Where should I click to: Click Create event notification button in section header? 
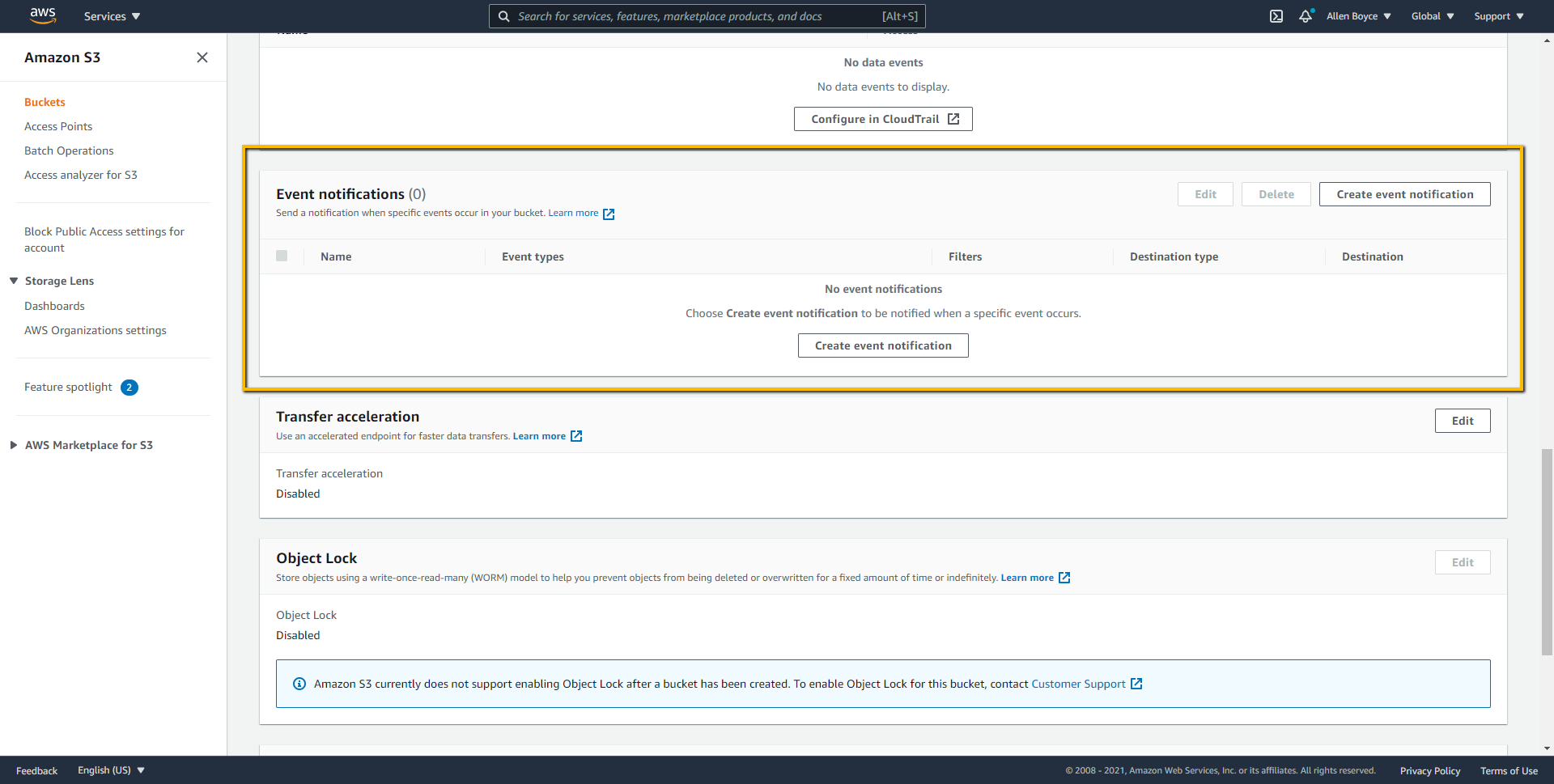[x=1404, y=194]
